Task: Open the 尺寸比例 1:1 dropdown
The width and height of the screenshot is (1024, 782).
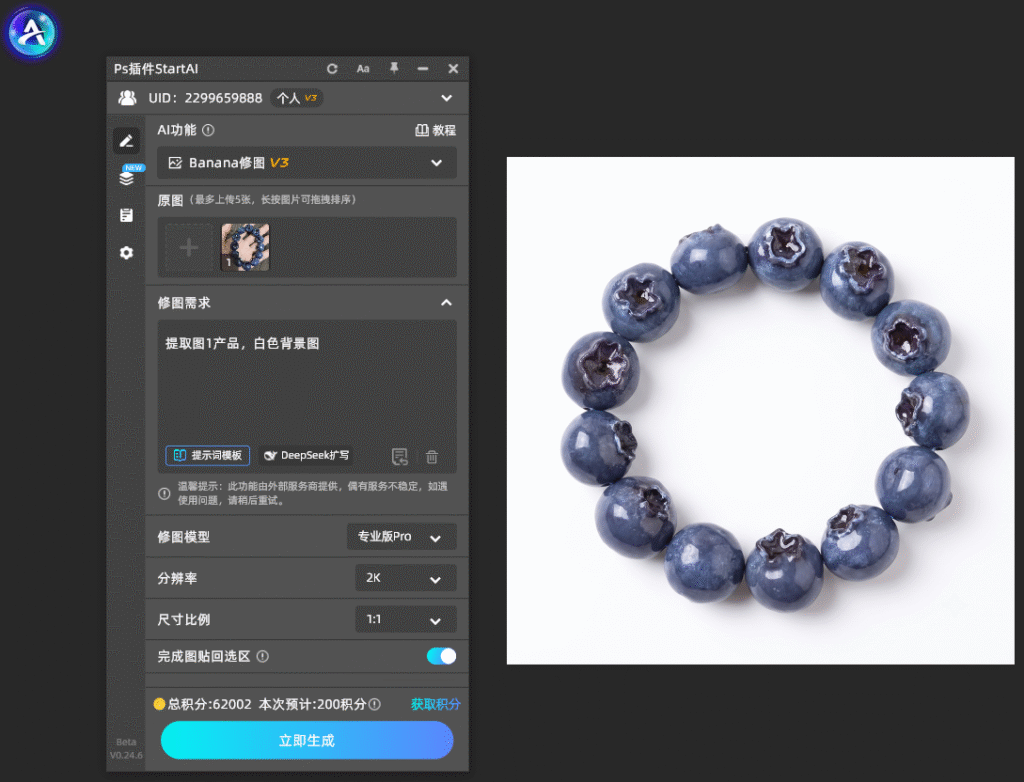Action: 406,619
